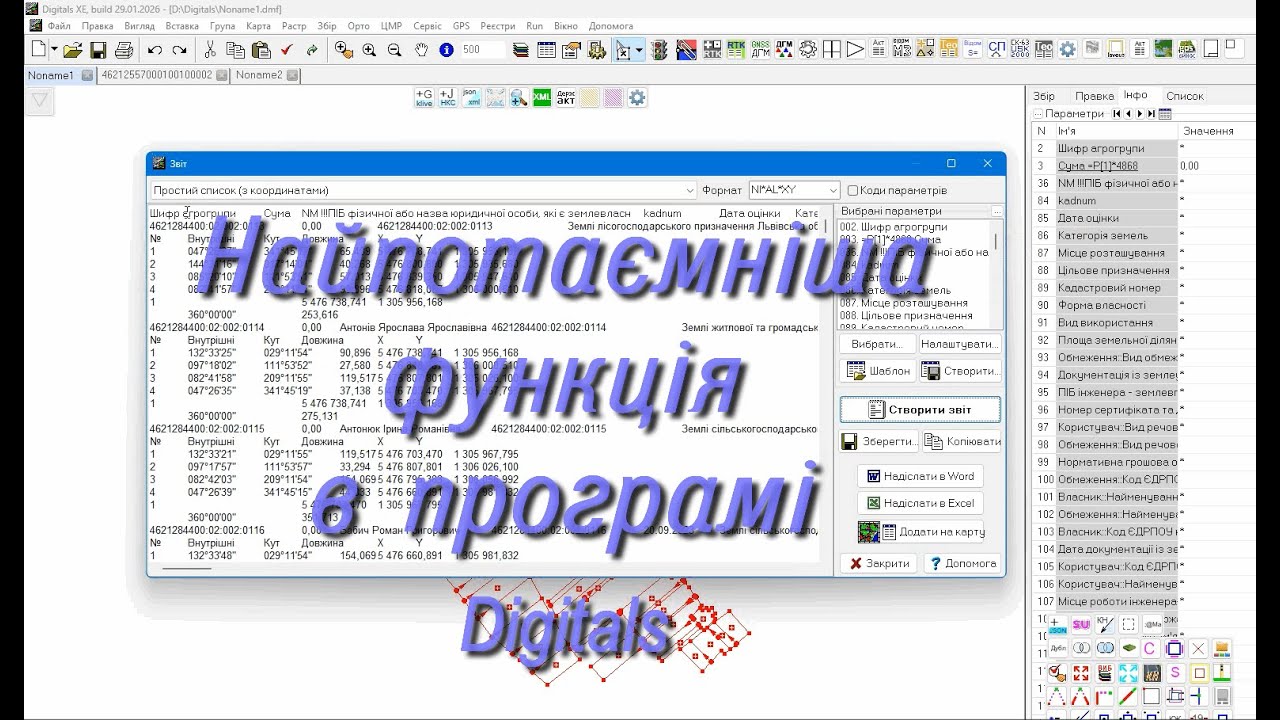Click the json xml export icon
1280x720 pixels.
[471, 97]
